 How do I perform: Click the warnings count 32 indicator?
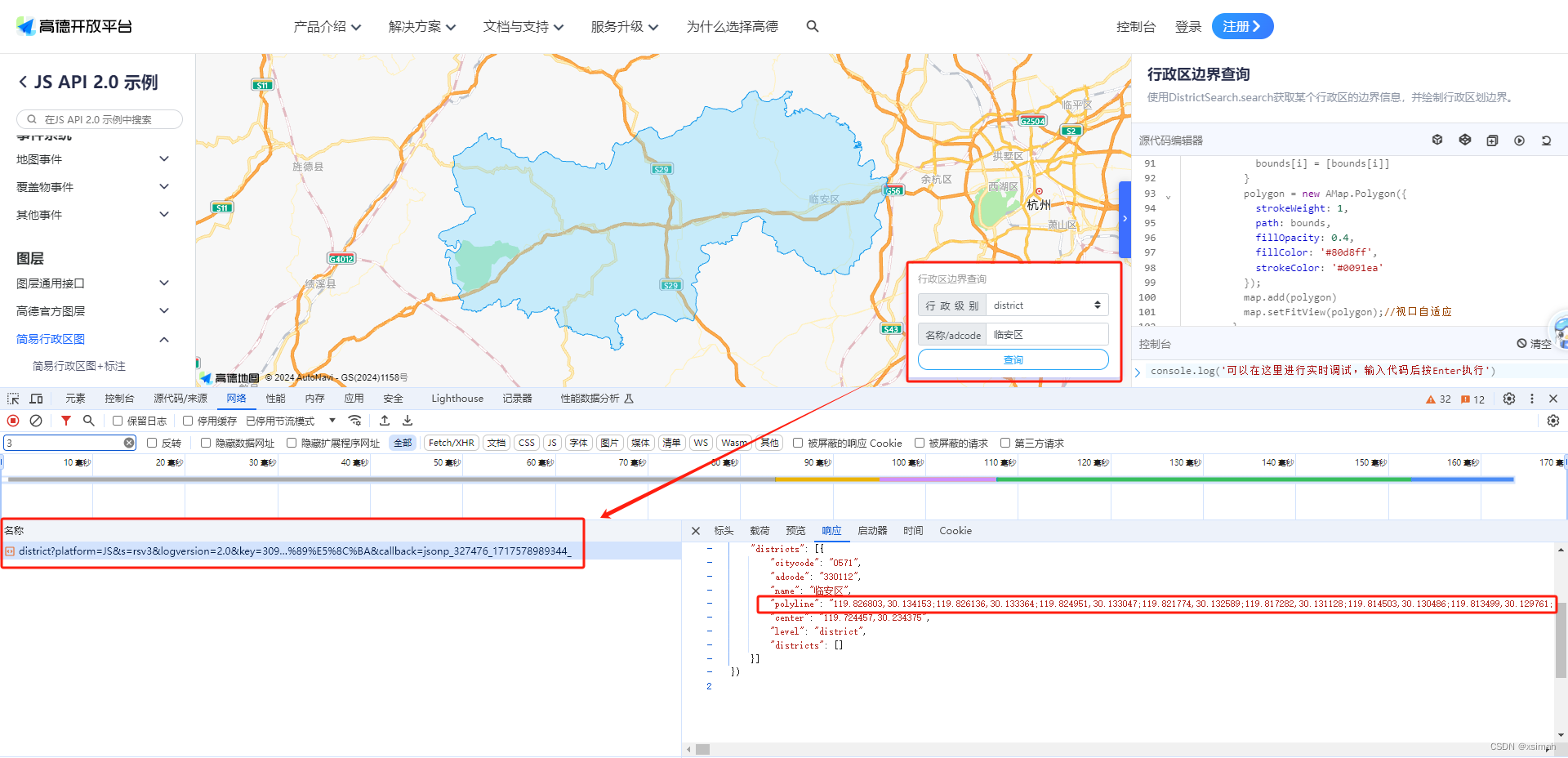pos(1438,399)
